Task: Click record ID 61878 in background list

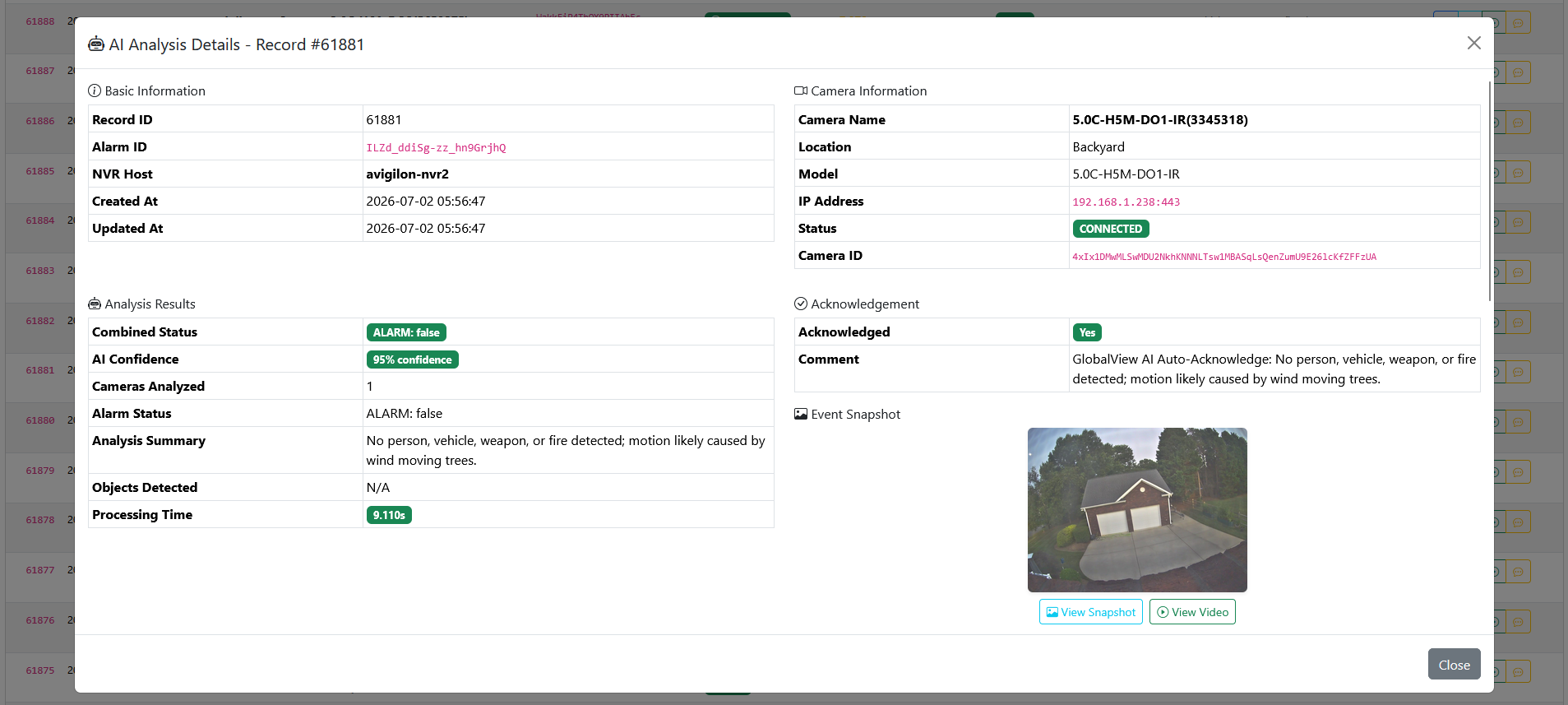Action: [x=40, y=520]
